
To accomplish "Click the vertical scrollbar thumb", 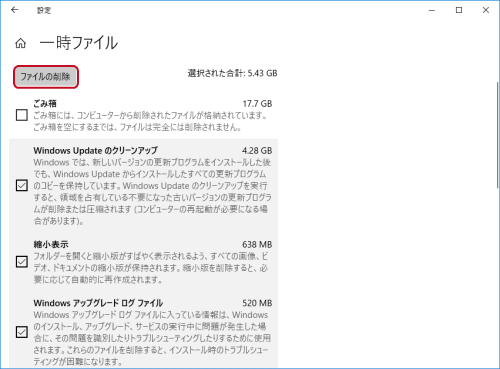I will [x=498, y=135].
